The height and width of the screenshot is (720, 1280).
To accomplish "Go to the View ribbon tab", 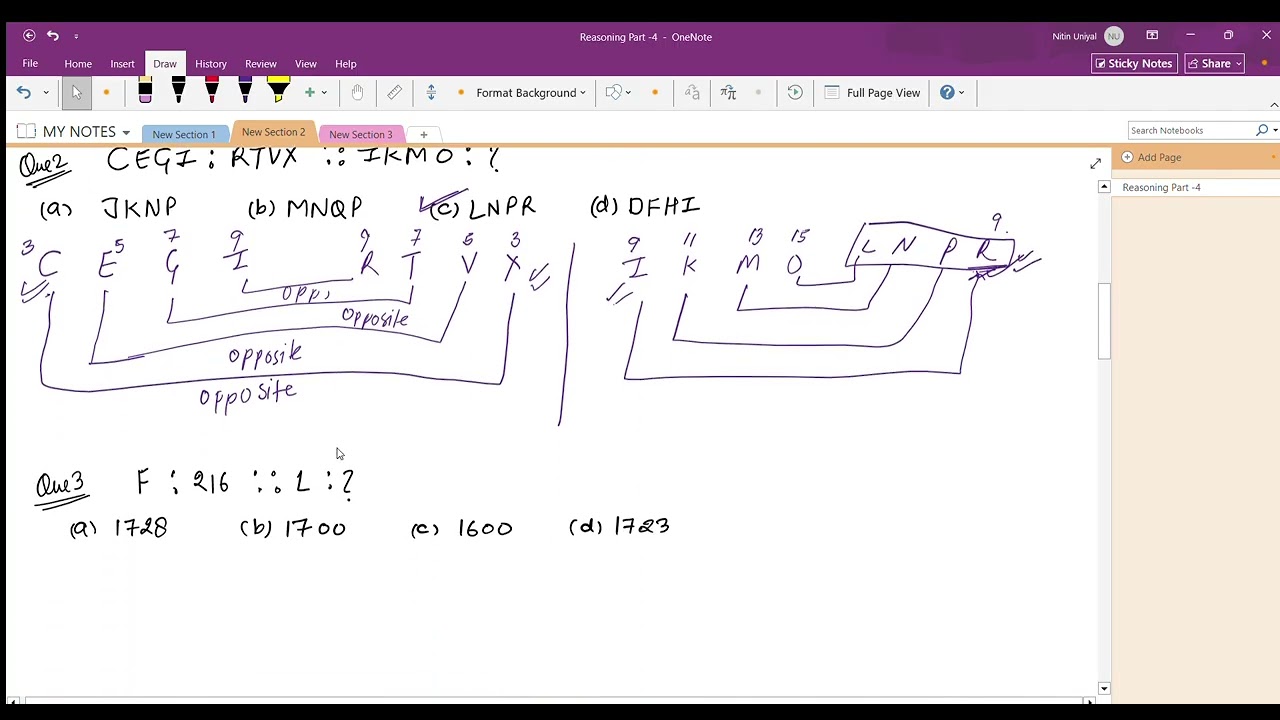I will click(306, 64).
